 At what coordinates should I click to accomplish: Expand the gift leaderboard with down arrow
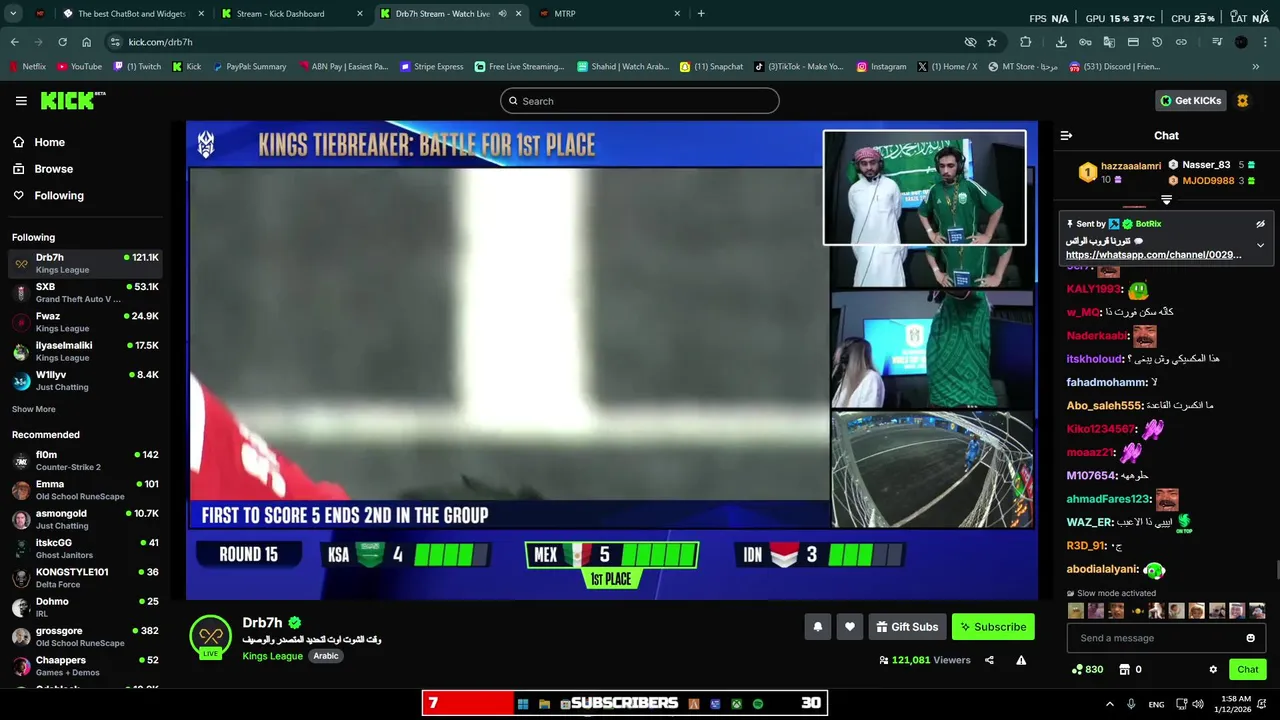1166,200
